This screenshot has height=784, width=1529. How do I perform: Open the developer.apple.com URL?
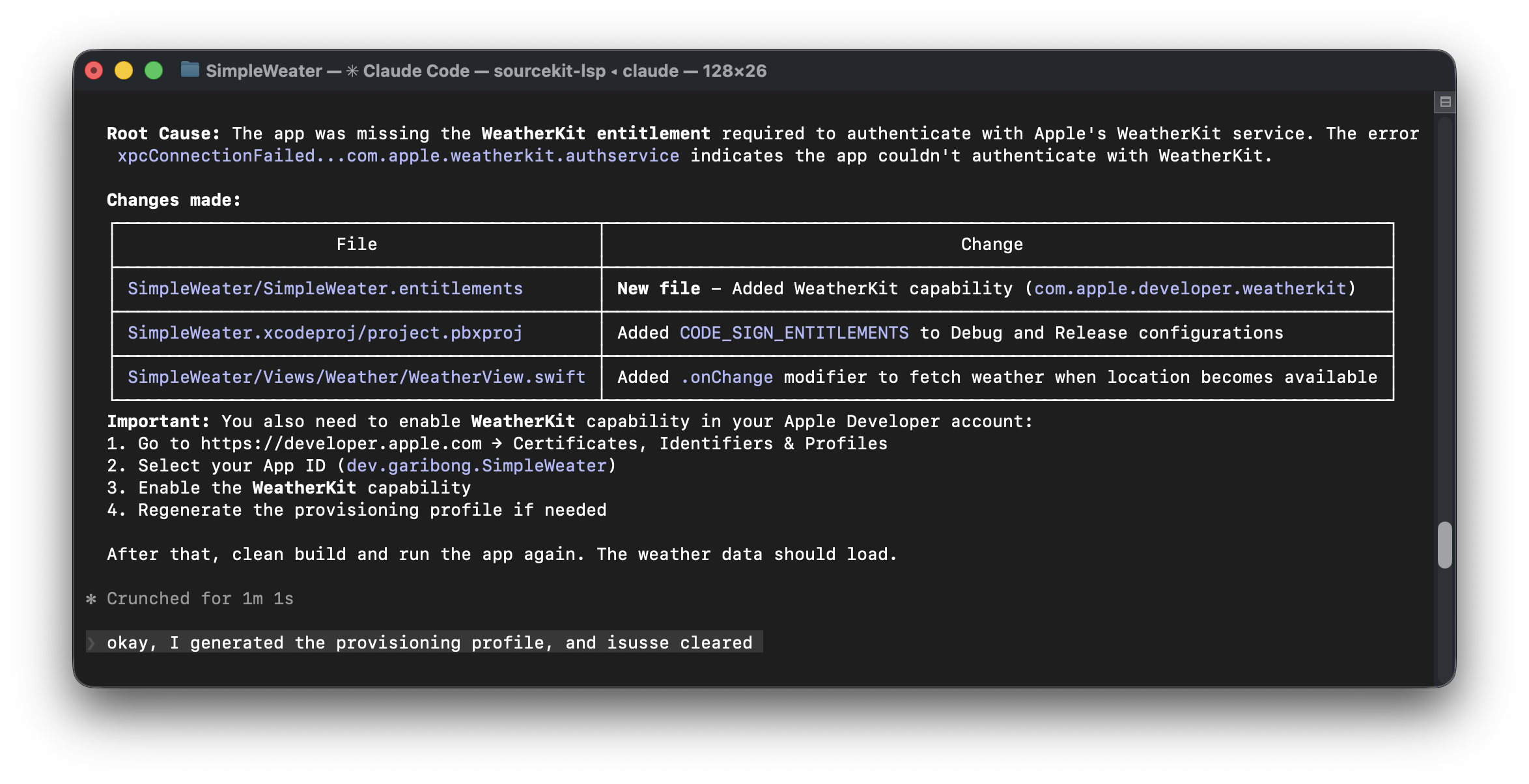[x=341, y=443]
